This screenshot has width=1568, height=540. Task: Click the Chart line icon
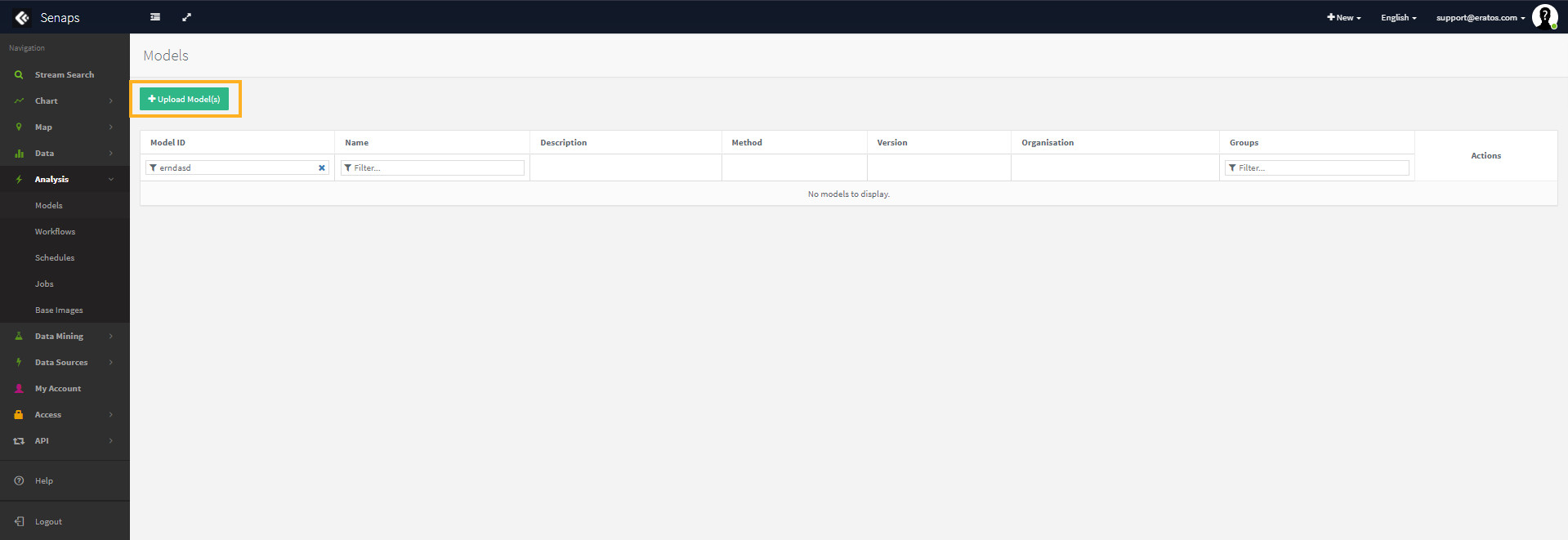(19, 100)
